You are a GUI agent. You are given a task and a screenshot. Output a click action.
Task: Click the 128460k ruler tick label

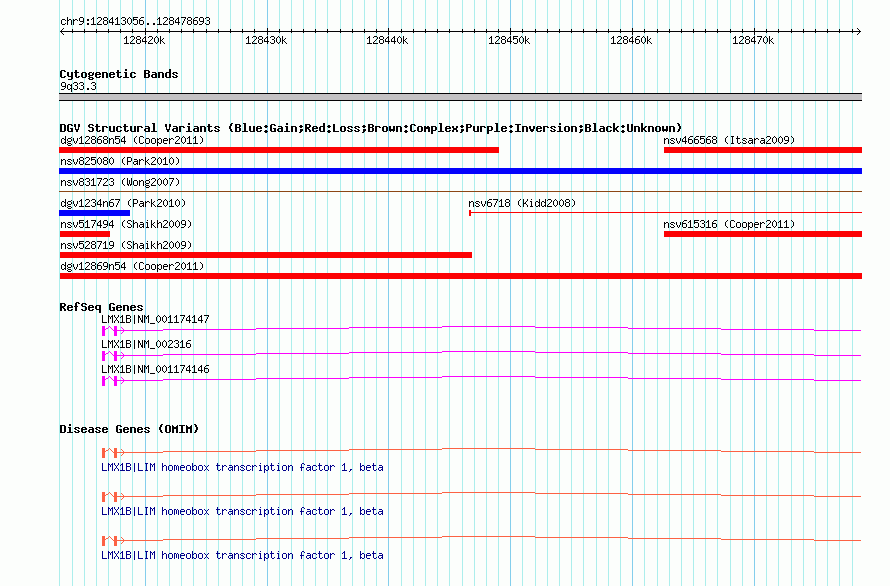click(x=631, y=40)
